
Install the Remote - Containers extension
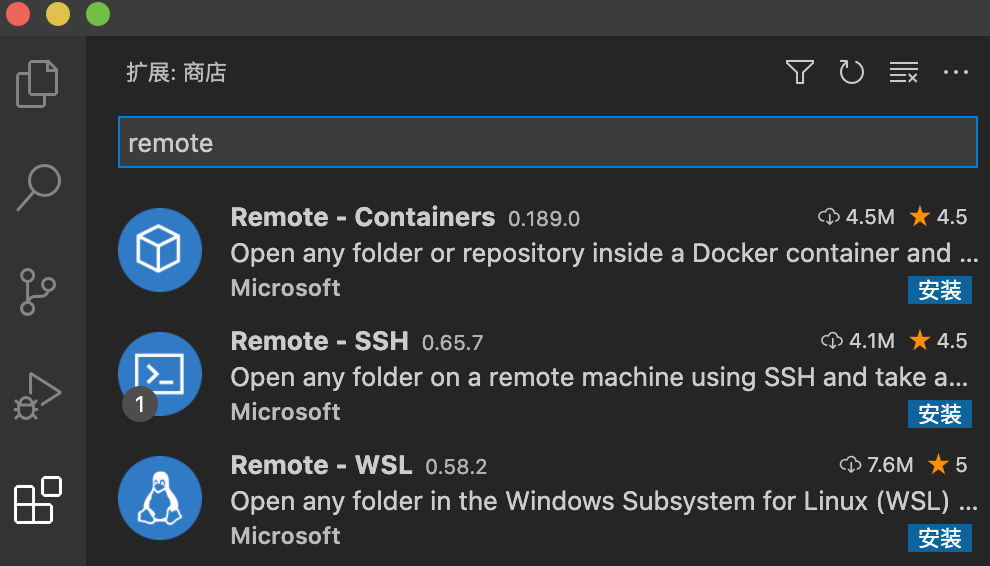click(940, 290)
